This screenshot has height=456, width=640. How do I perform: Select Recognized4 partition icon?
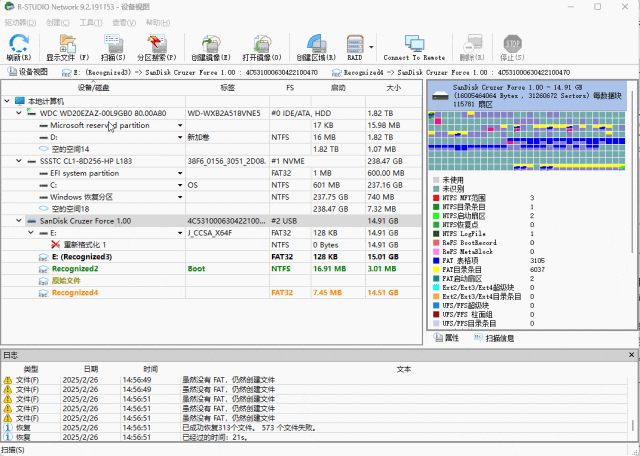44,292
